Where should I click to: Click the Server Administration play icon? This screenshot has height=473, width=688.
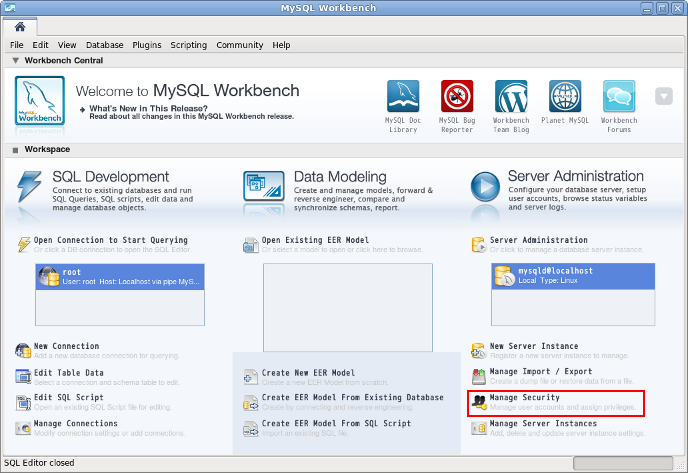pos(485,186)
